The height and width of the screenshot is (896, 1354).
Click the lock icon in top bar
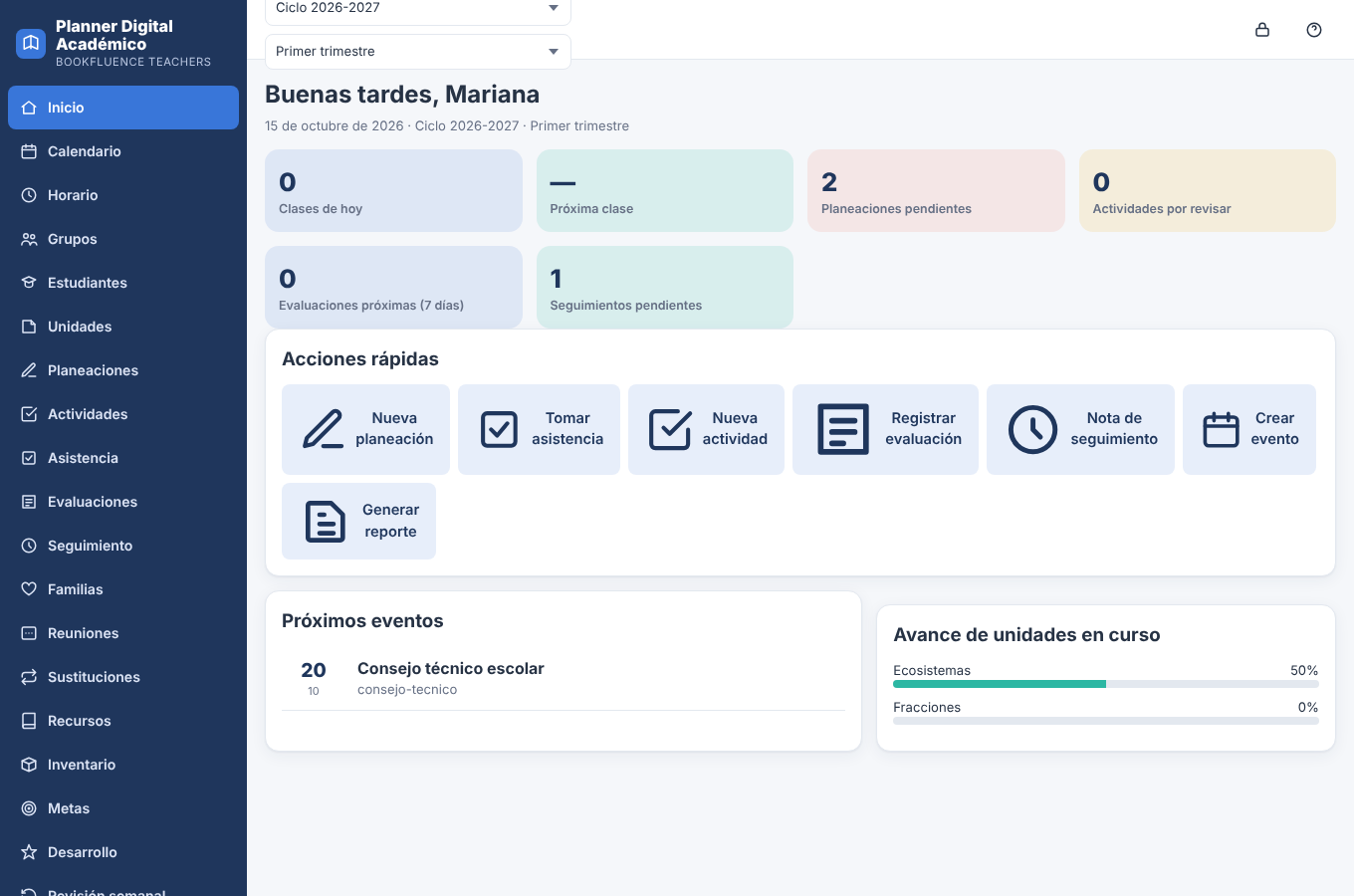pyautogui.click(x=1262, y=30)
